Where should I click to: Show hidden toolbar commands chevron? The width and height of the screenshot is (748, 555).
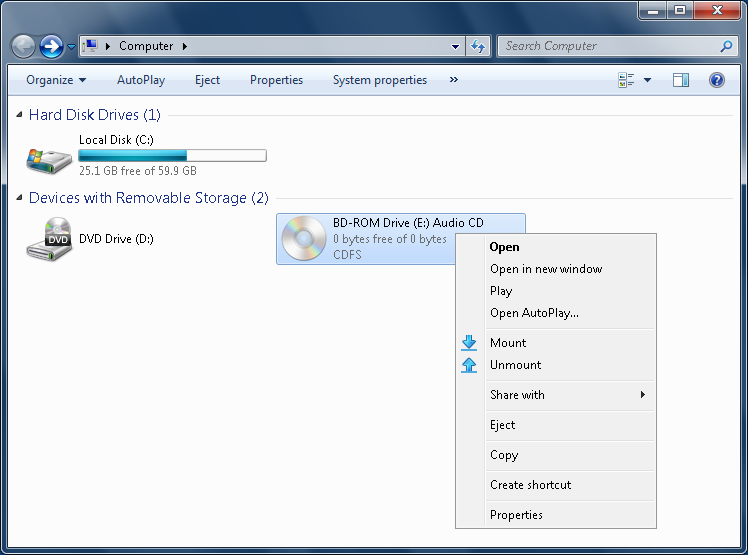pyautogui.click(x=454, y=80)
